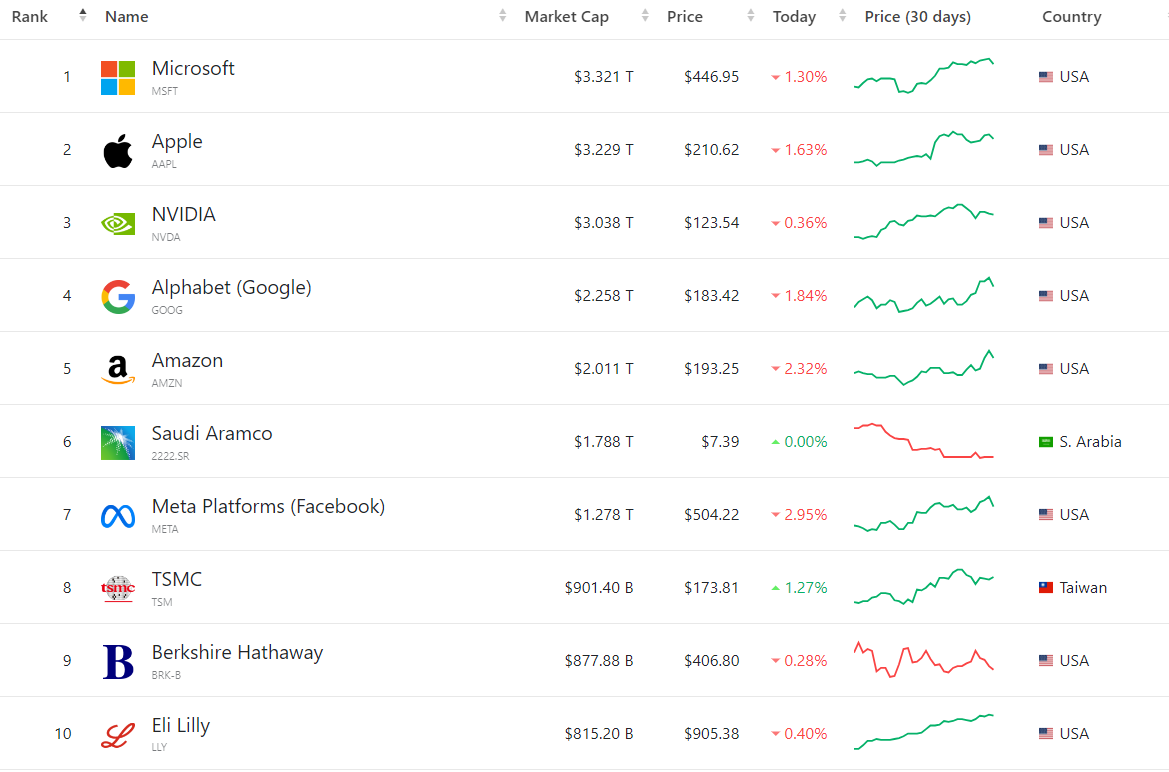1169x772 pixels.
Task: Click the Microsoft logo icon
Action: pos(118,77)
